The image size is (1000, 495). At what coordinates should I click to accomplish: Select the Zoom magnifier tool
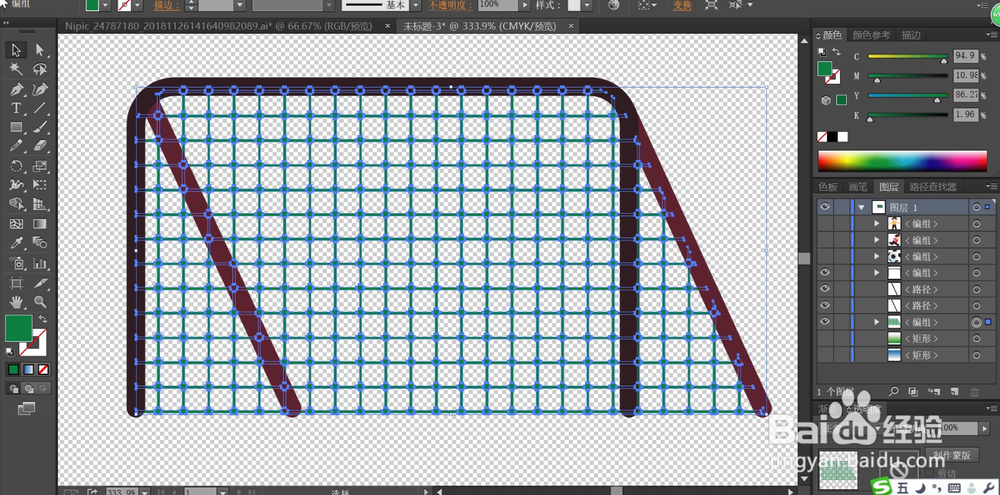40,302
